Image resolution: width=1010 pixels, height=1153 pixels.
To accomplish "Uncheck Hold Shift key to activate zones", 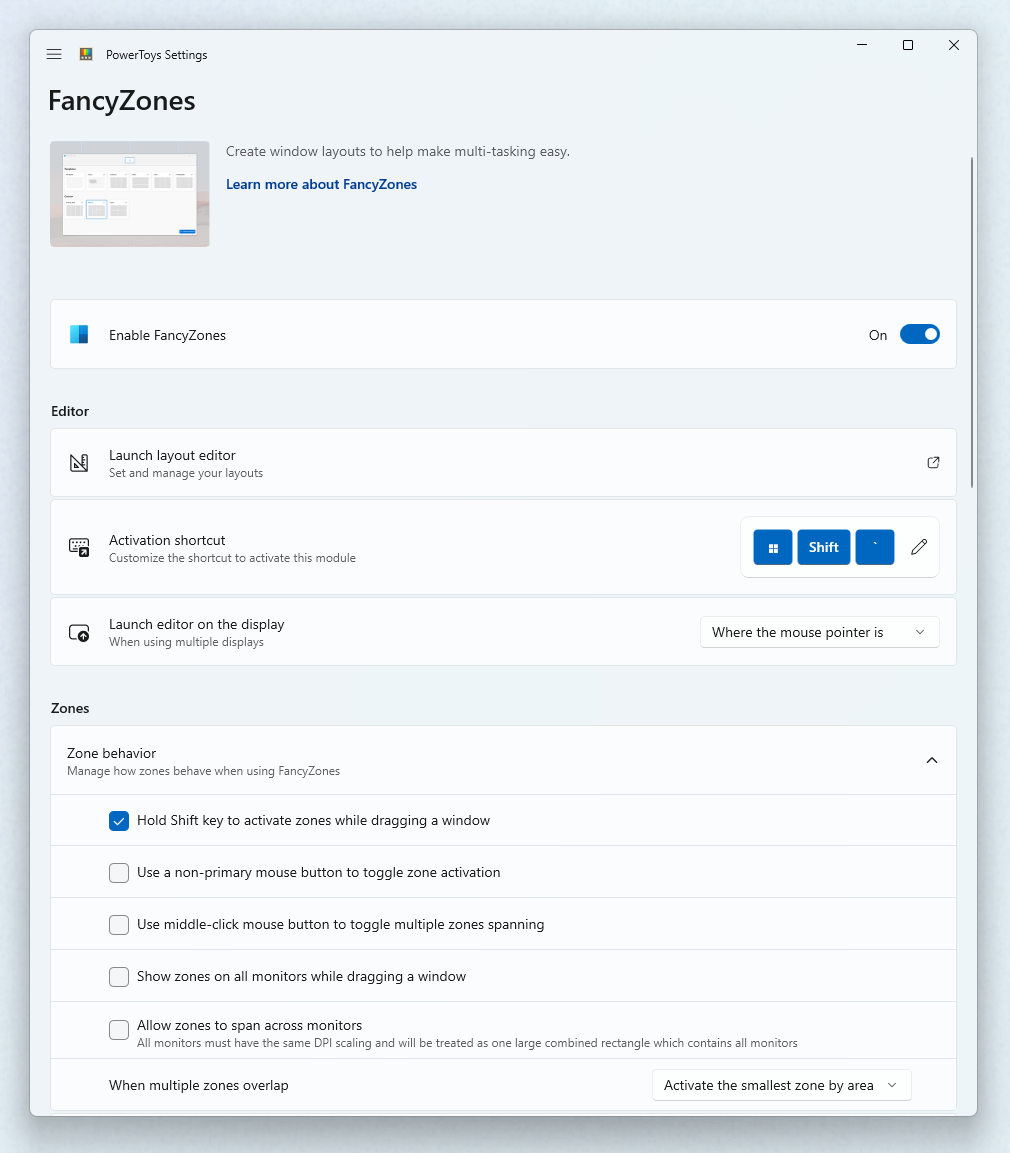I will [x=119, y=820].
